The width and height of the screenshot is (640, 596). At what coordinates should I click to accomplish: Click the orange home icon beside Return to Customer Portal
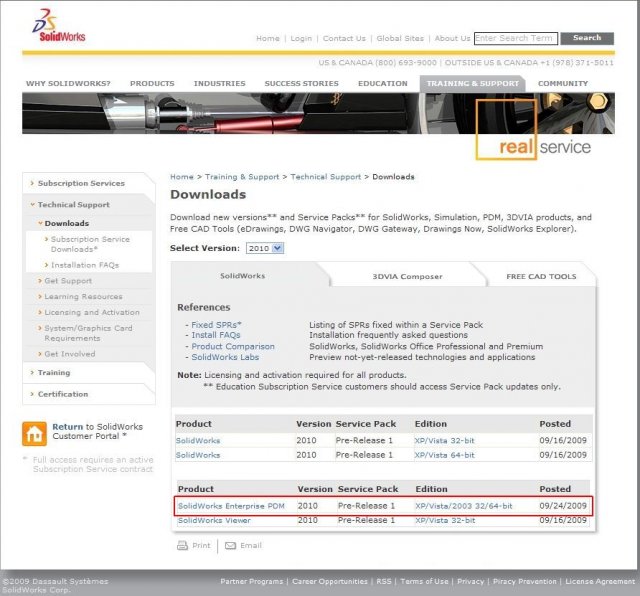(34, 434)
